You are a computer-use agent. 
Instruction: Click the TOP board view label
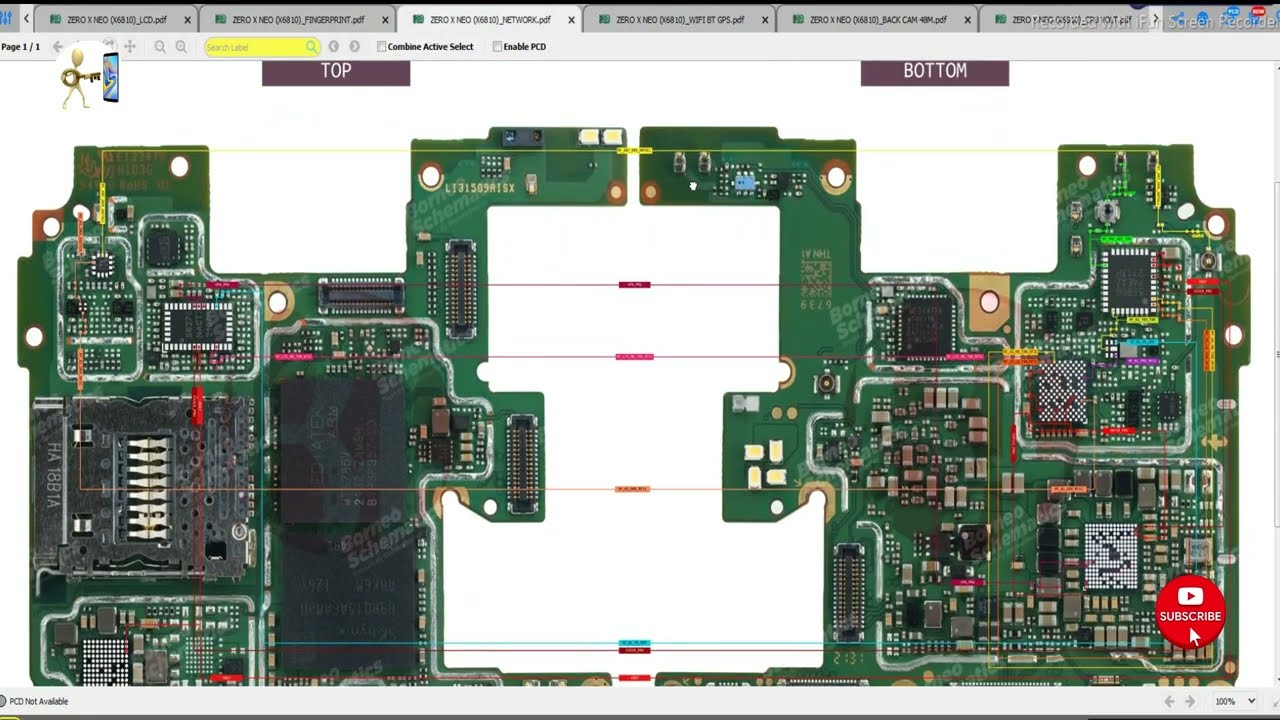(x=336, y=71)
